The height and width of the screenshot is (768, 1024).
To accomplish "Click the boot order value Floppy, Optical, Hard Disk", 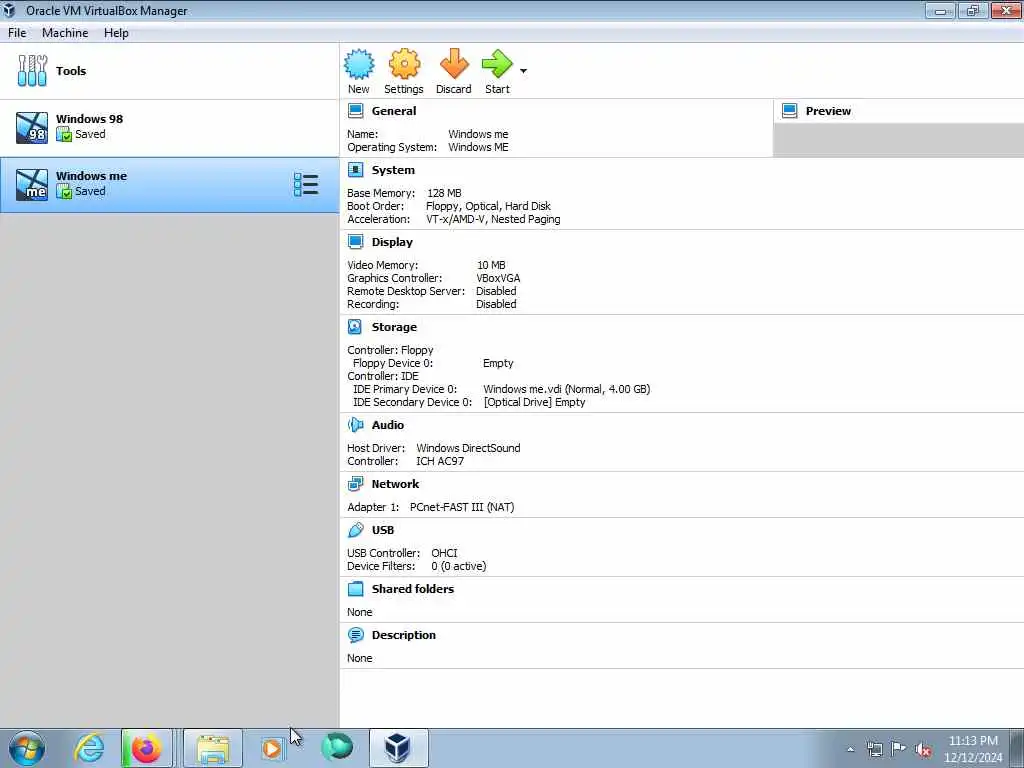I will [488, 206].
